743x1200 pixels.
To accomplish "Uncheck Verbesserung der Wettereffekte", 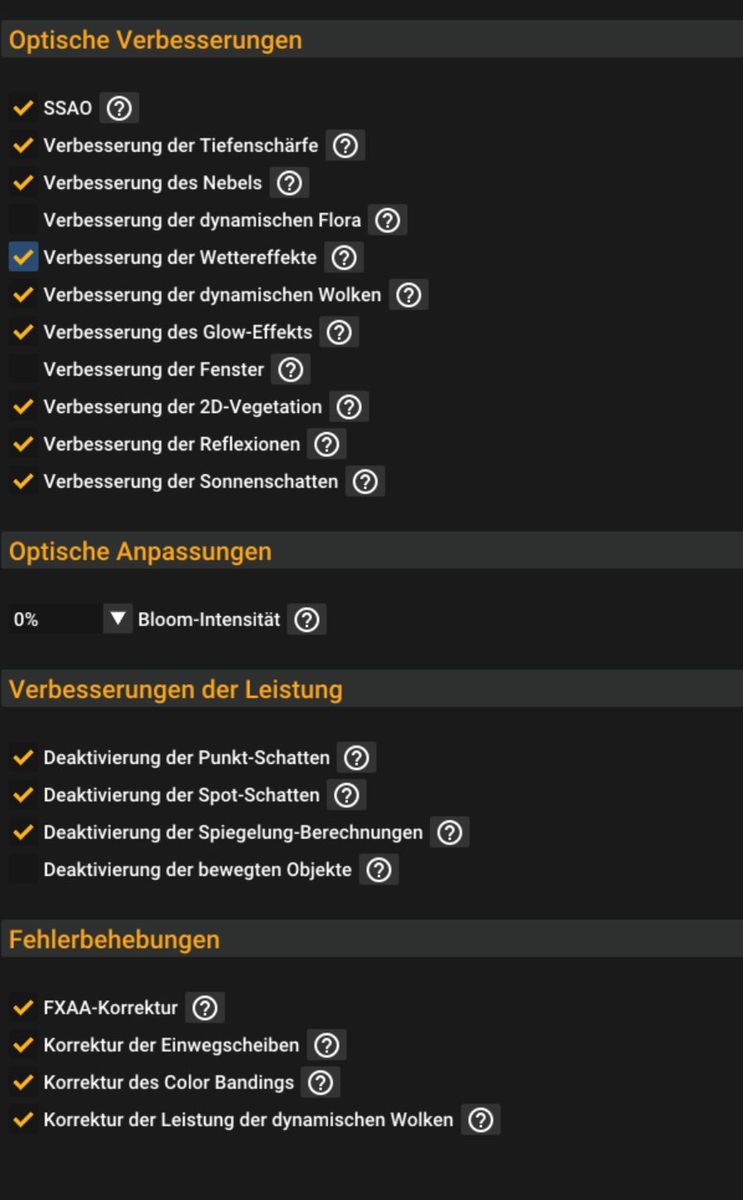I will [23, 258].
